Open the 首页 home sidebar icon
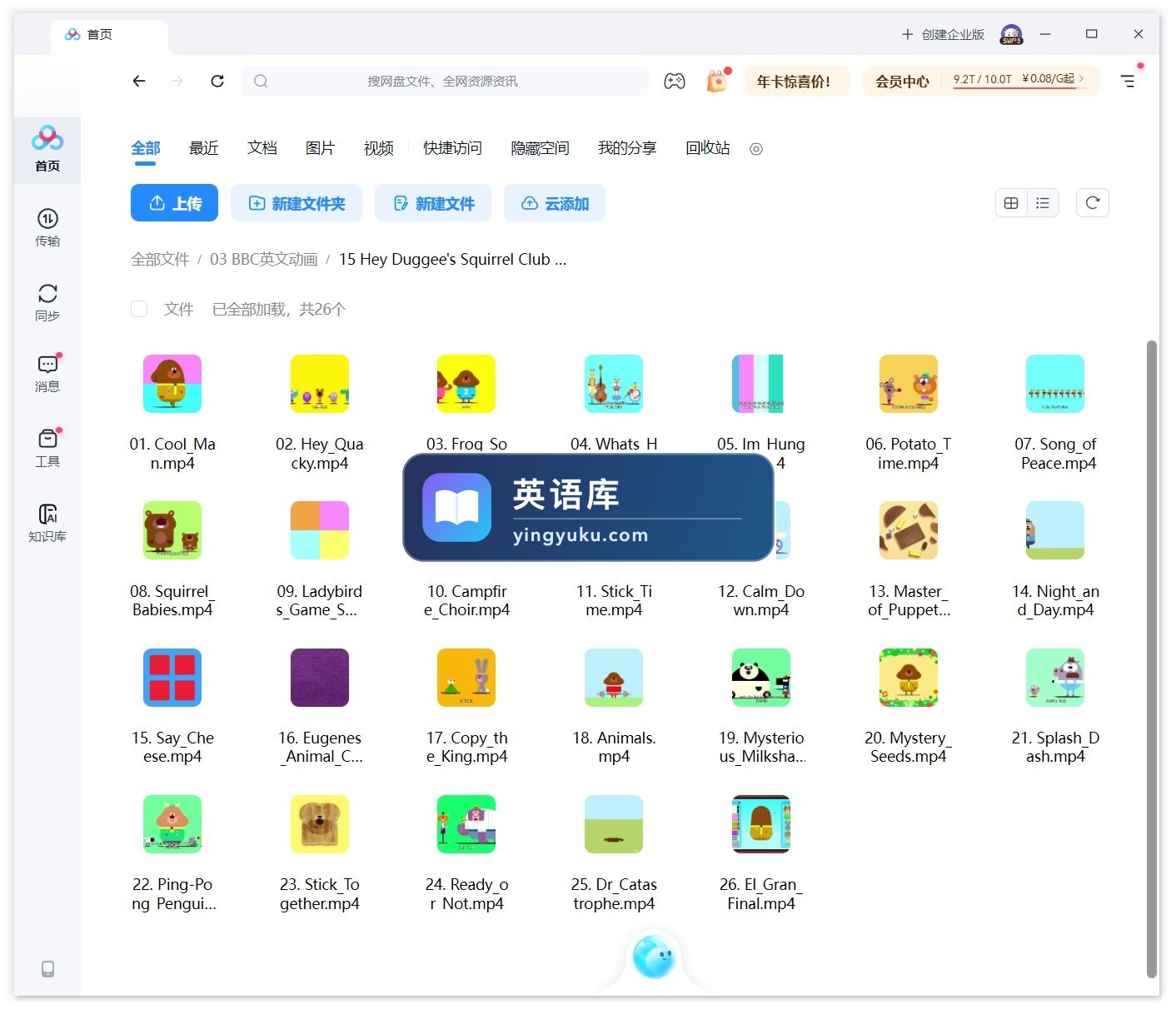Image resolution: width=1176 pixels, height=1014 pixels. click(47, 150)
